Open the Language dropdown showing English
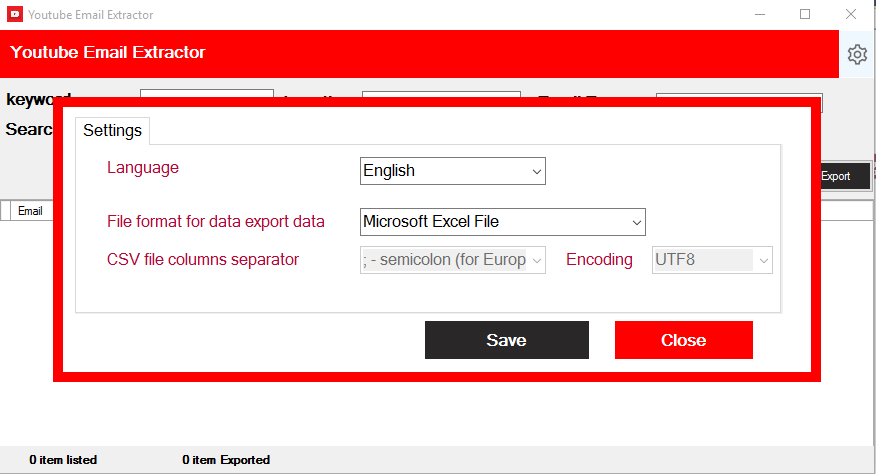Screen dimensions: 876x474 (x=453, y=171)
